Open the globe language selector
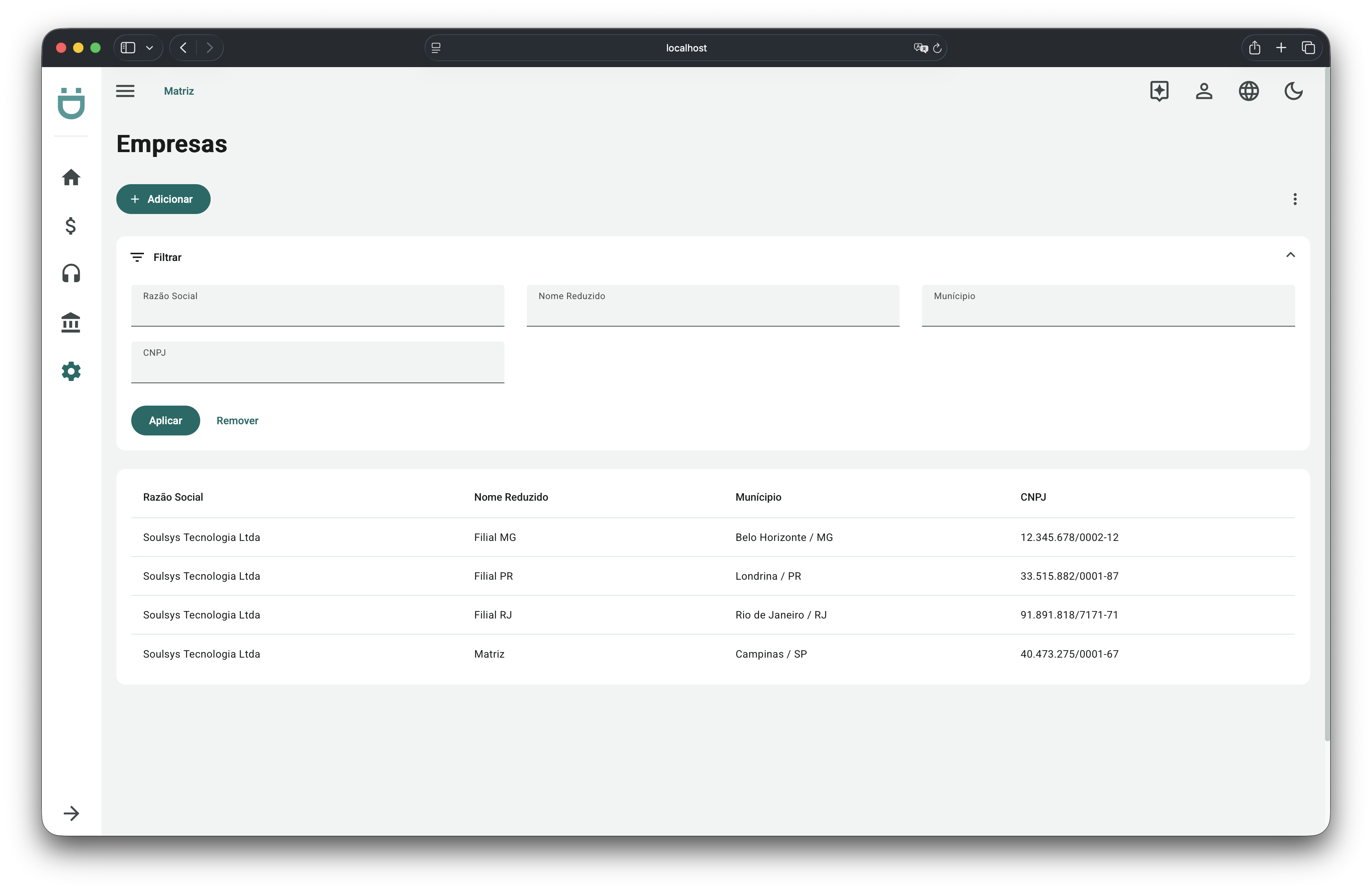This screenshot has height=891, width=1372. pyautogui.click(x=1249, y=91)
